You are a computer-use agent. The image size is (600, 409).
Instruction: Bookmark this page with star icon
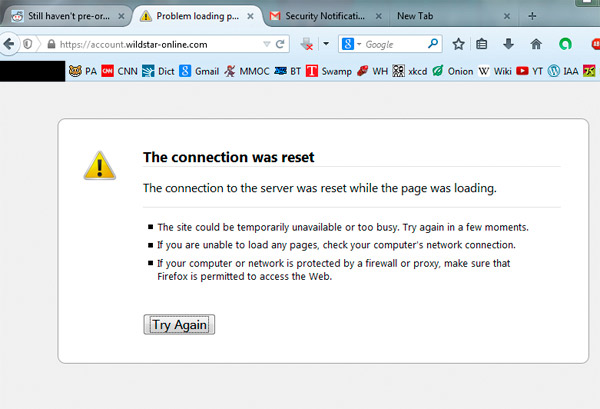point(458,44)
